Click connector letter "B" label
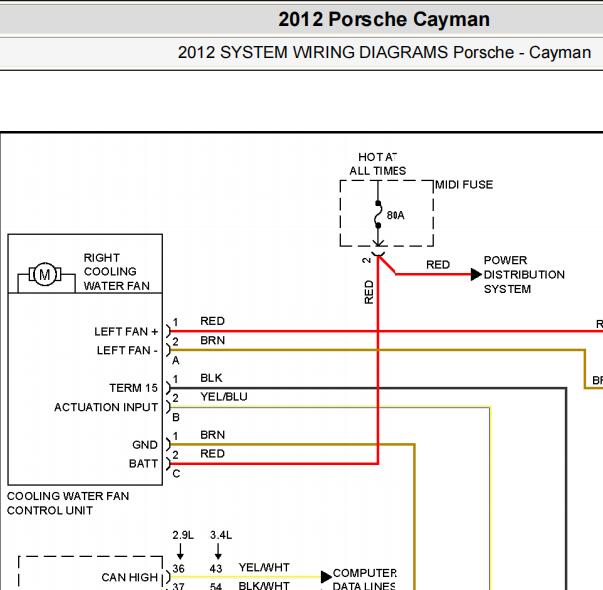The image size is (603, 590). click(x=176, y=417)
